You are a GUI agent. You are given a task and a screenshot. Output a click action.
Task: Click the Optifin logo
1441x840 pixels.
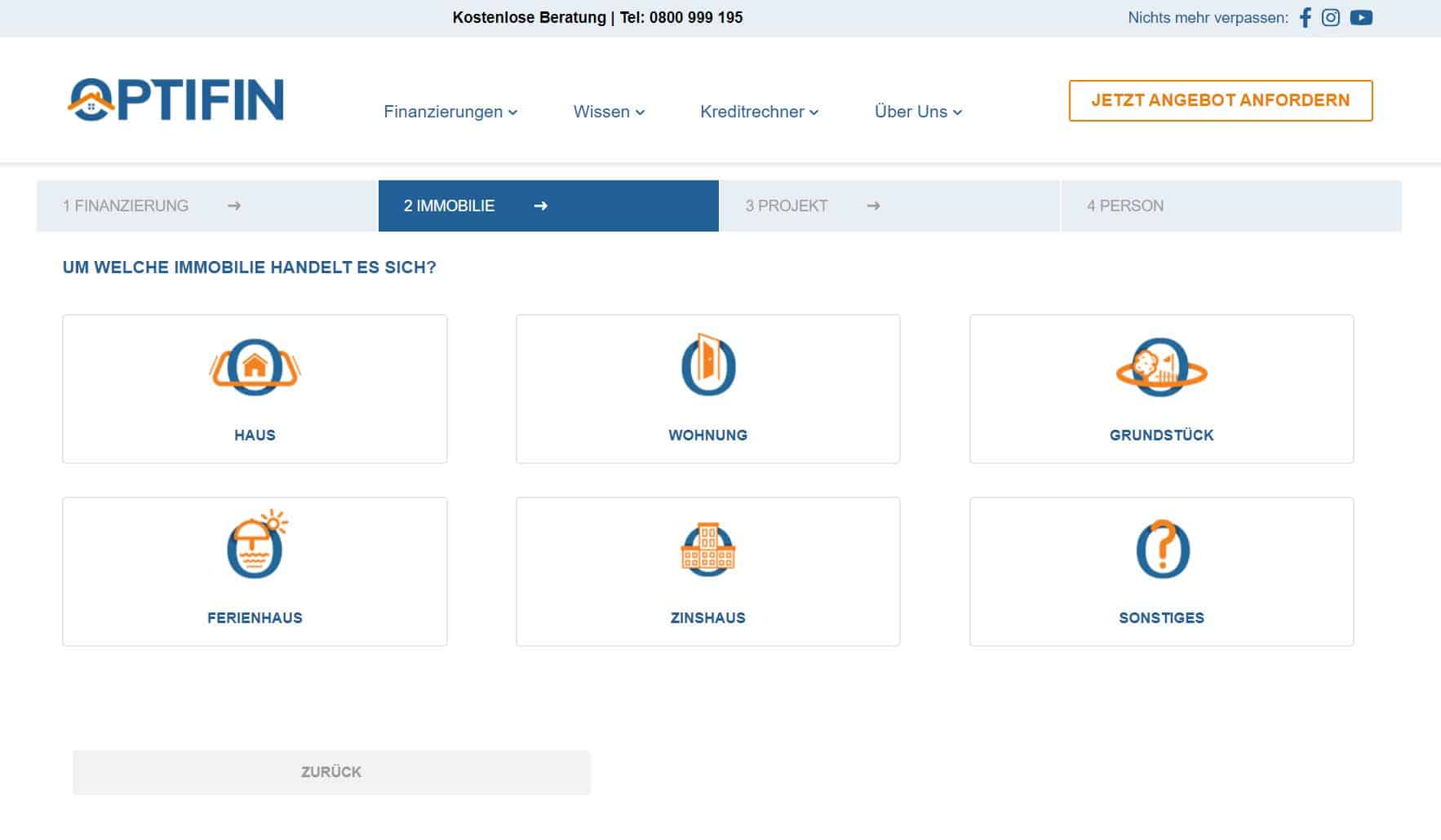[x=175, y=100]
